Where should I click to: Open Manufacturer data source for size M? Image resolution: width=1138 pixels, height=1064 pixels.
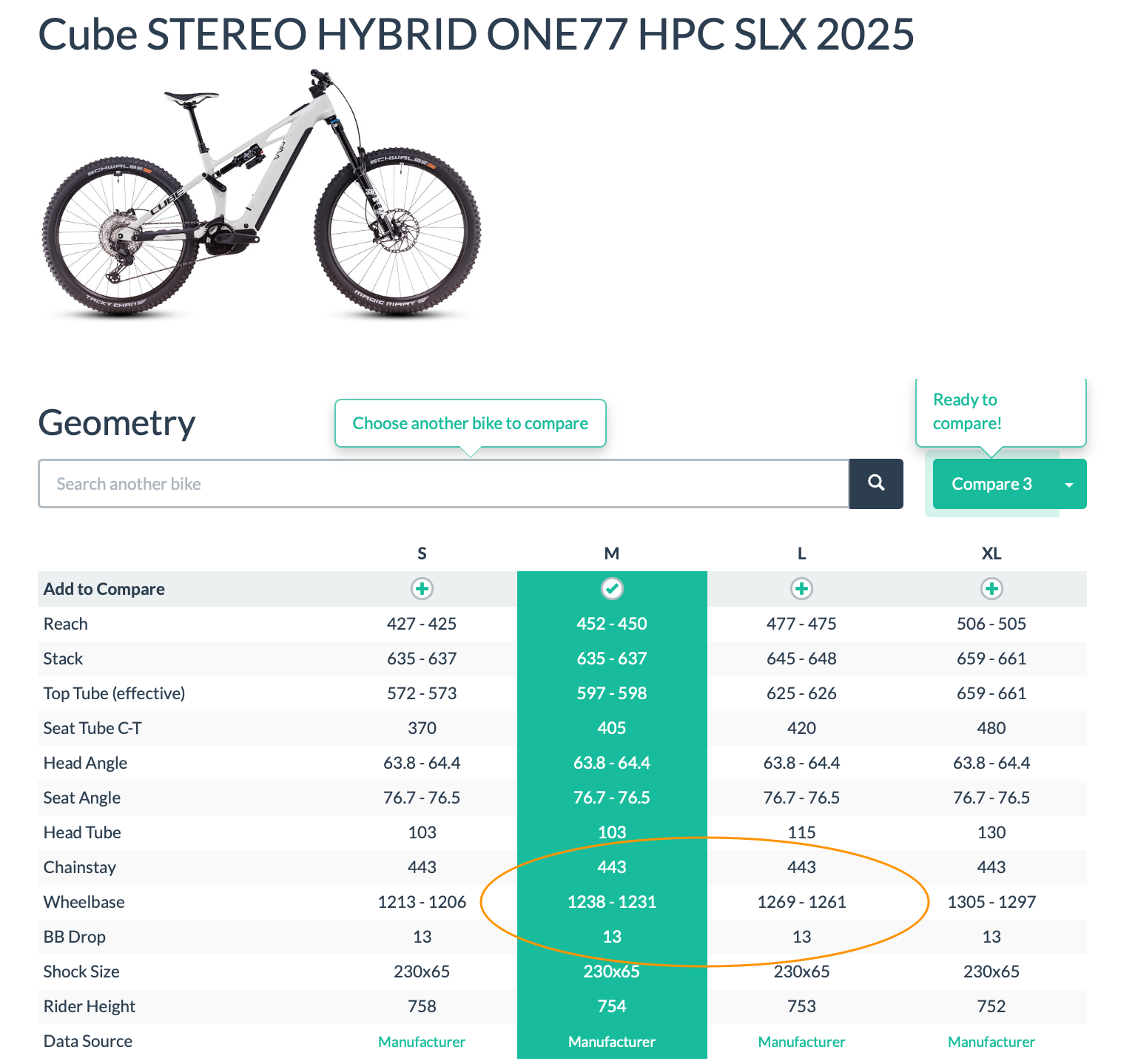tap(612, 1042)
